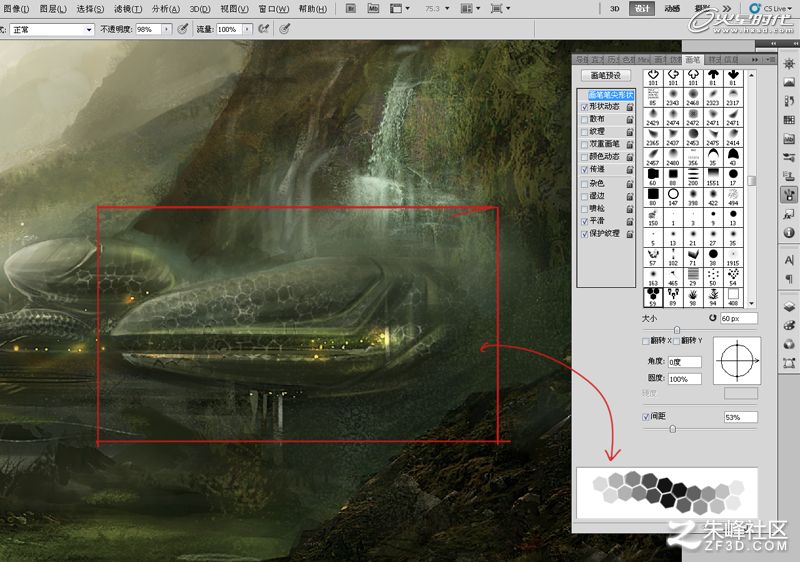Open the Navigator wheel icon in dock
Screen dimensions: 800x562
point(789,64)
